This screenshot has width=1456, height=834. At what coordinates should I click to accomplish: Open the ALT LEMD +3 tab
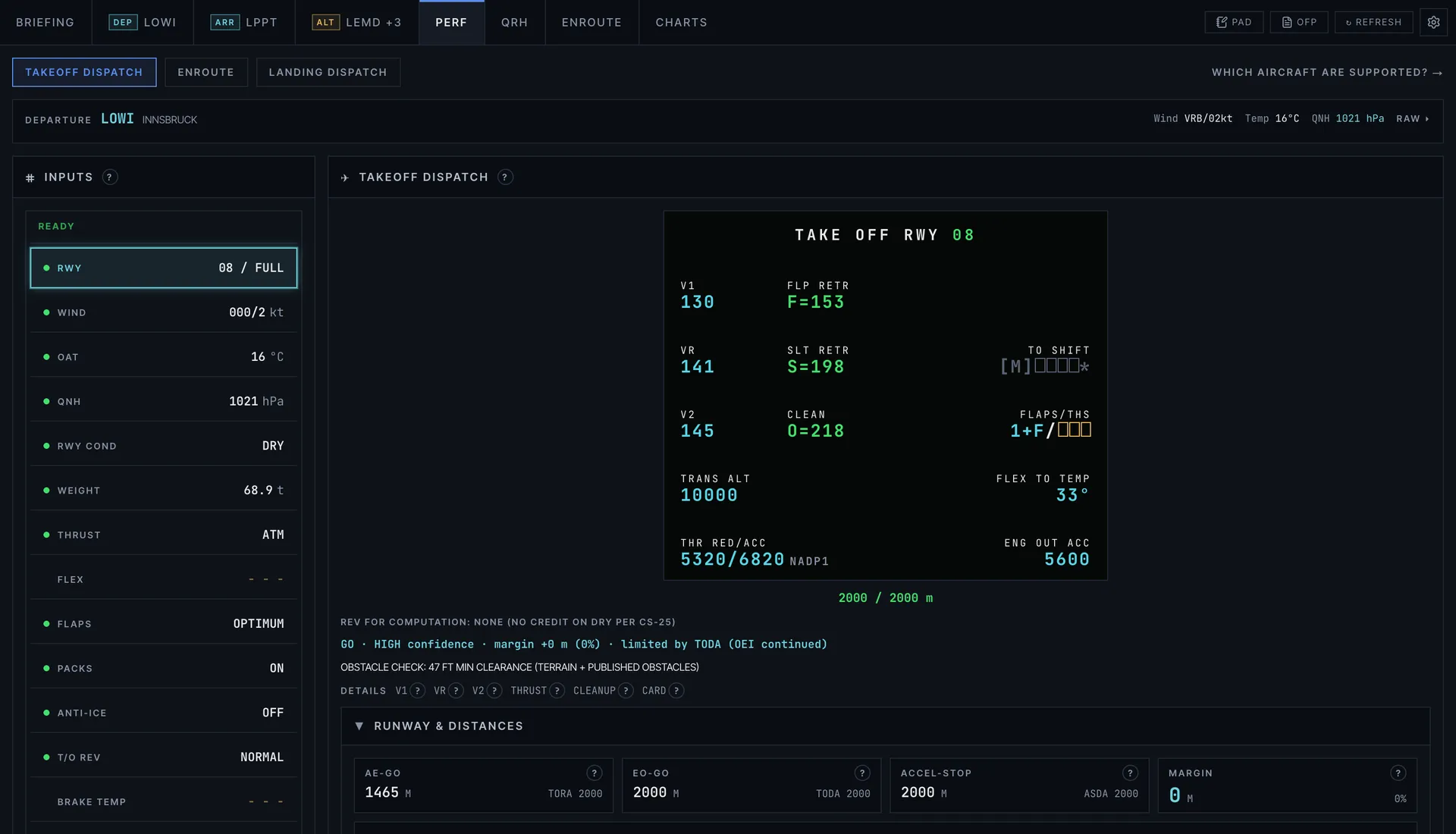(357, 23)
